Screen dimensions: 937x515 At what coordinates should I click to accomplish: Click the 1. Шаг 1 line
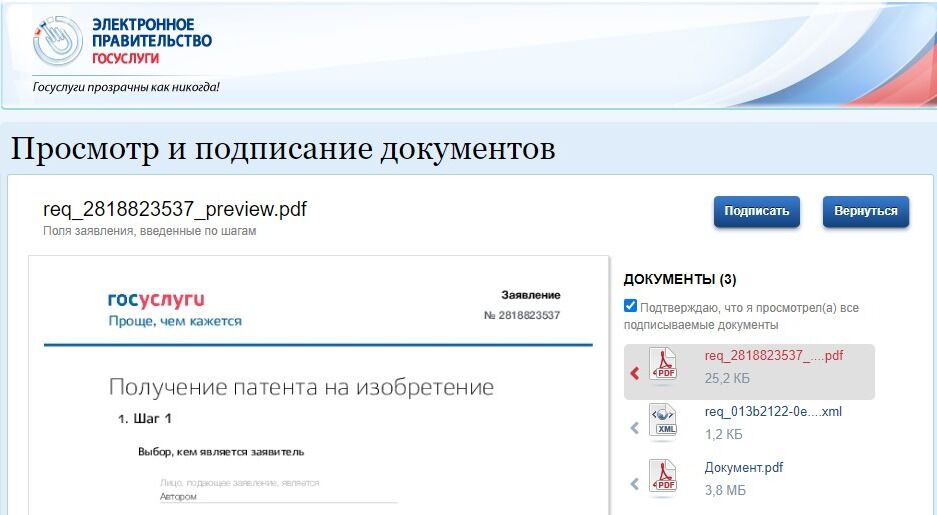point(145,419)
